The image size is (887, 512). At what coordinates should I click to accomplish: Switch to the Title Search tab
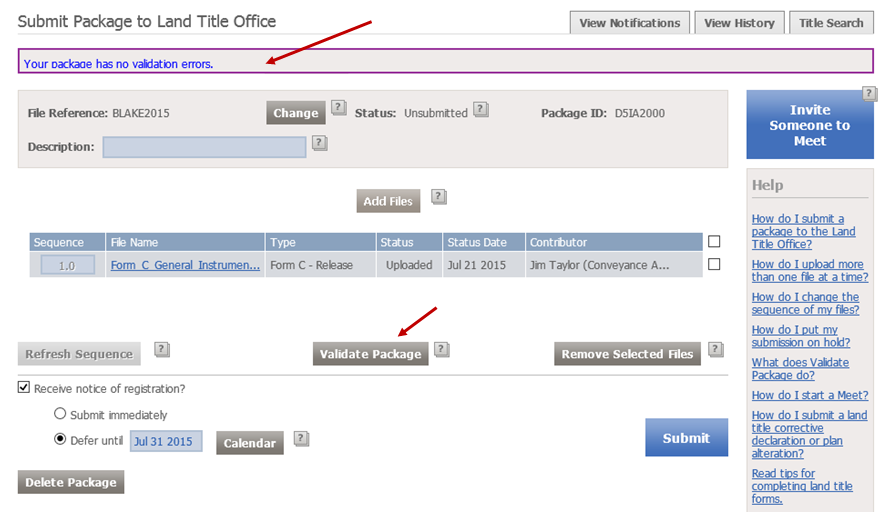[x=830, y=23]
